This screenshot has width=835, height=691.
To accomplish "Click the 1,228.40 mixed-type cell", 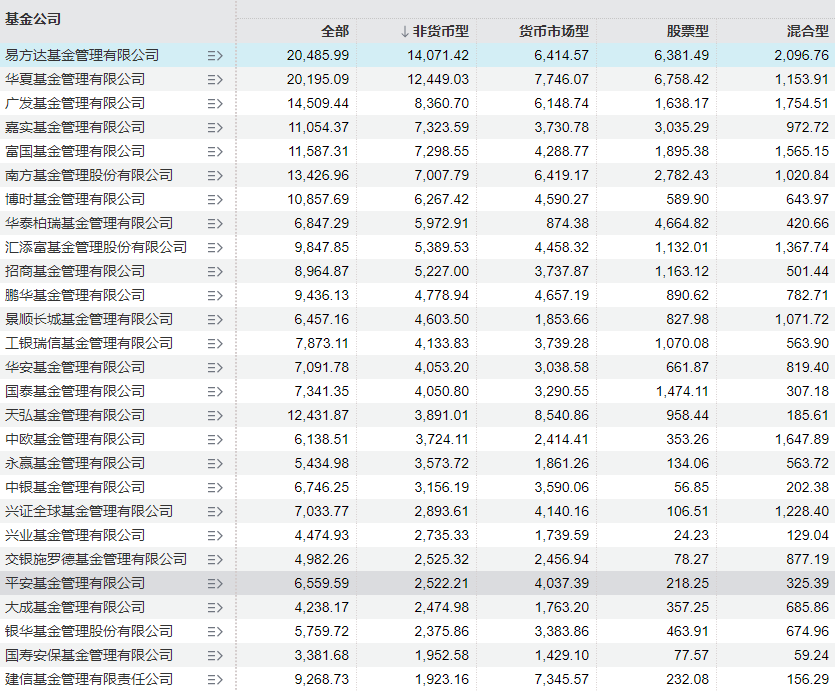I will (802, 512).
